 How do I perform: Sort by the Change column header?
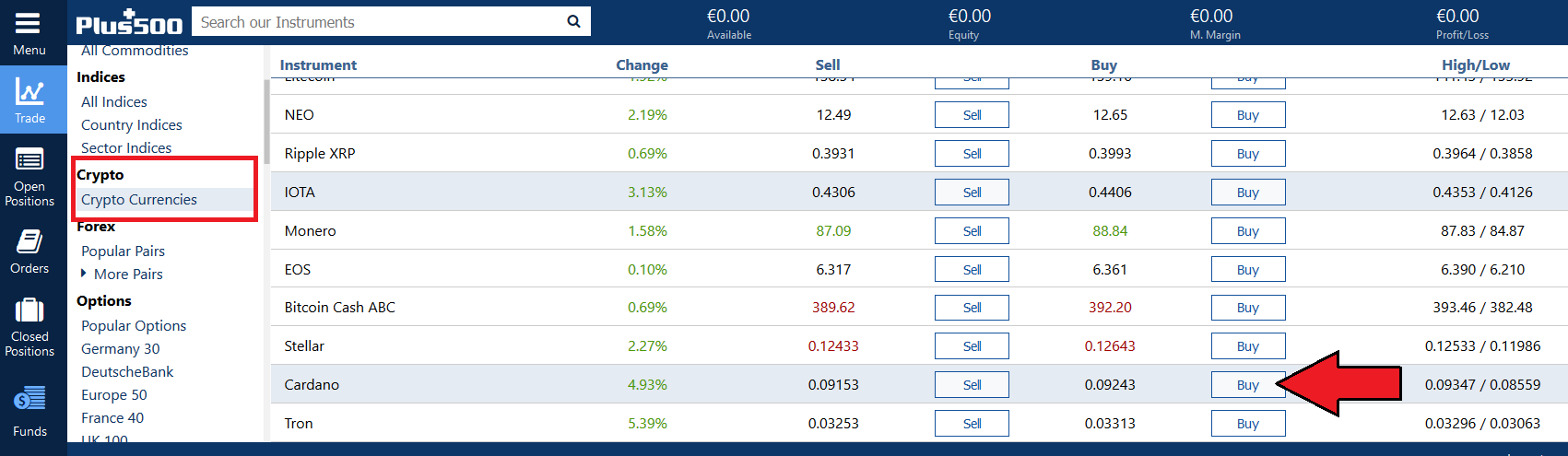(x=642, y=64)
